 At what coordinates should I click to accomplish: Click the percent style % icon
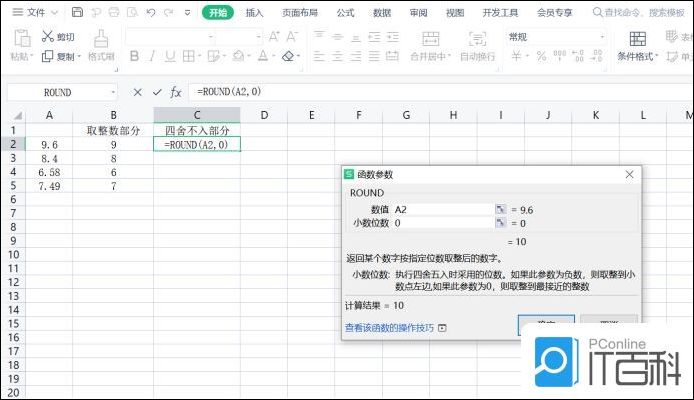coord(541,56)
